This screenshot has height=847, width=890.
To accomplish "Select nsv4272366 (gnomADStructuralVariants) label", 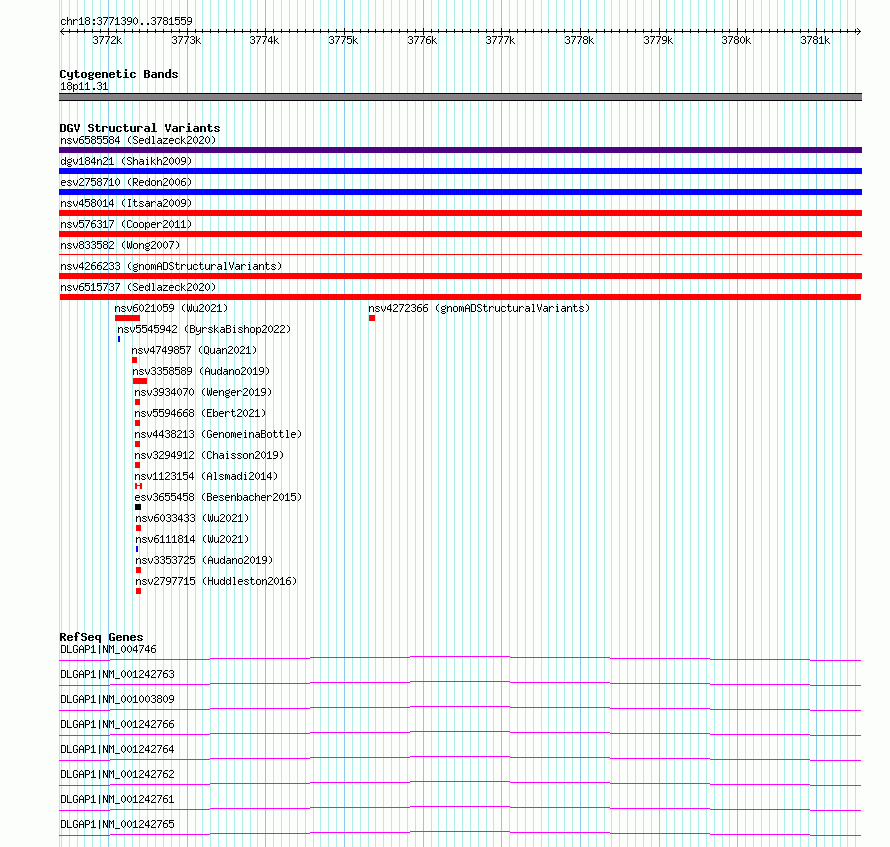I will pyautogui.click(x=479, y=308).
